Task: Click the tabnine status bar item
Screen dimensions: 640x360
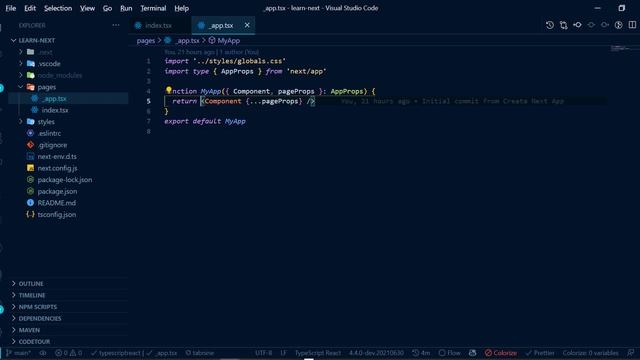Action: pyautogui.click(x=199, y=353)
